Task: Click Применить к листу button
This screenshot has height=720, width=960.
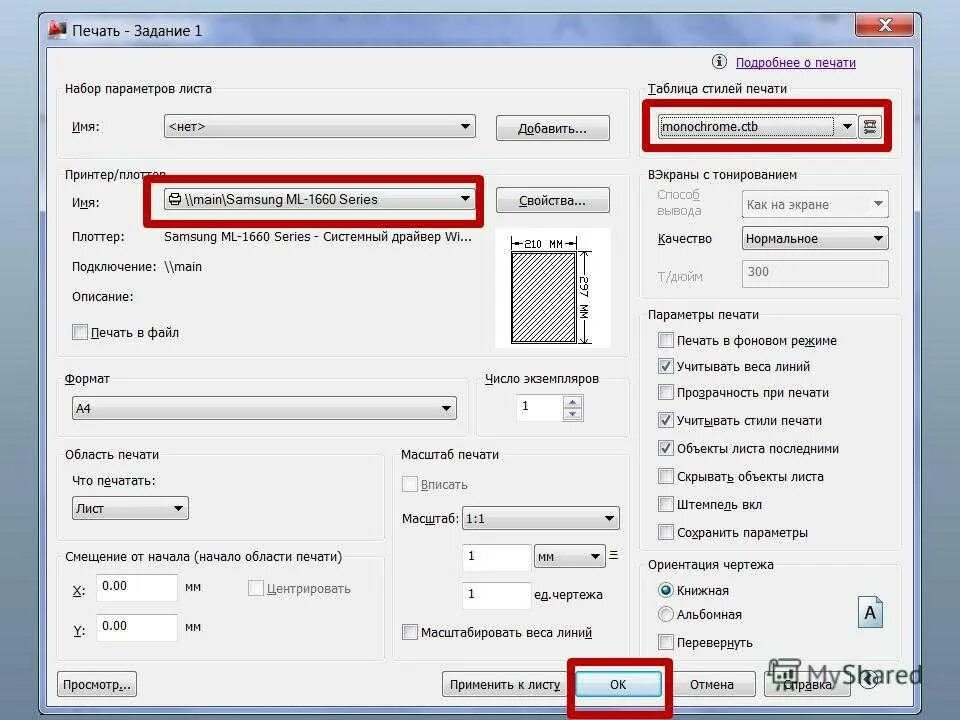Action: tap(504, 684)
